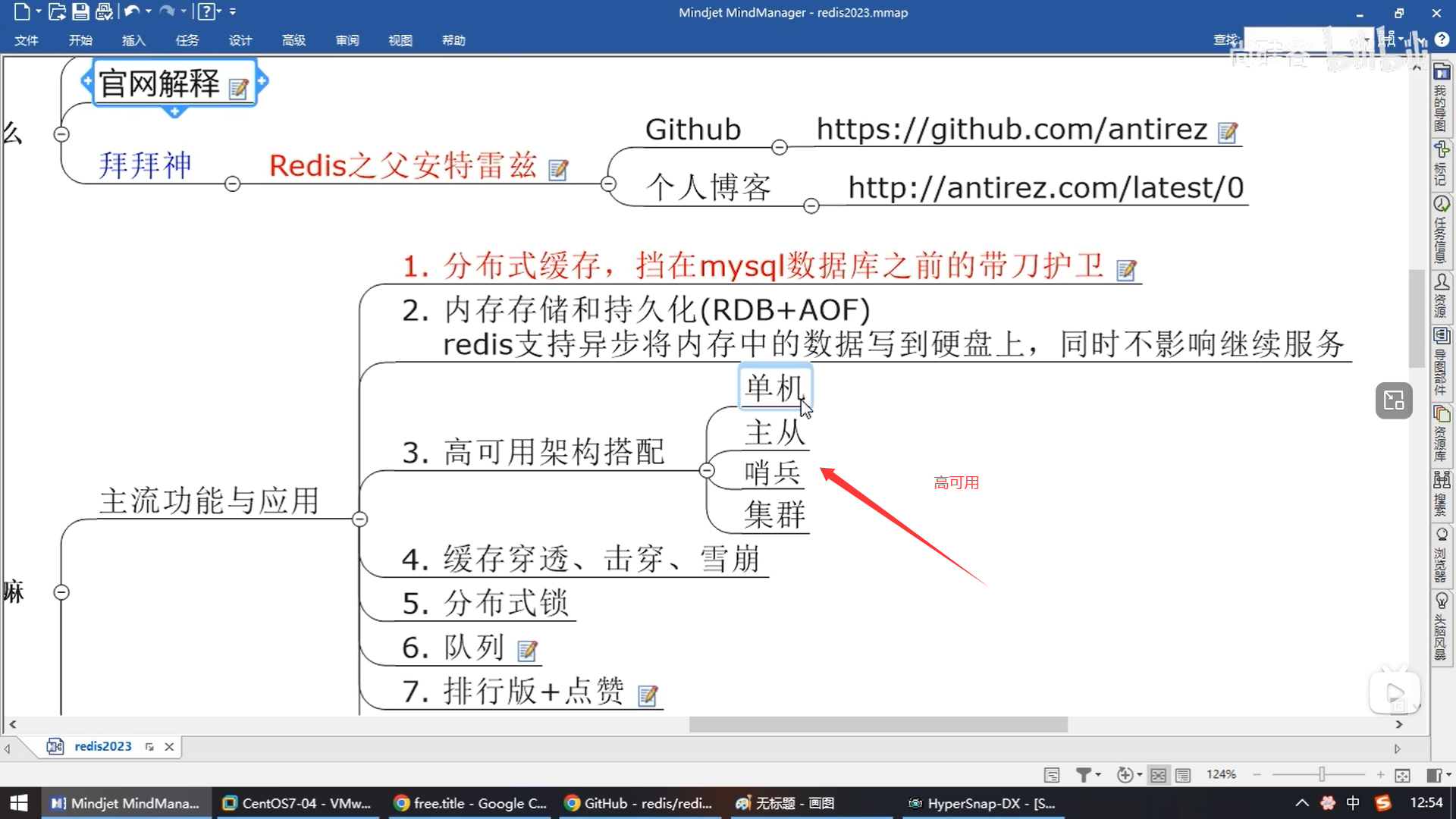Collapse the 主流功能与应用 branch
This screenshot has height=819, width=1456.
pos(360,519)
